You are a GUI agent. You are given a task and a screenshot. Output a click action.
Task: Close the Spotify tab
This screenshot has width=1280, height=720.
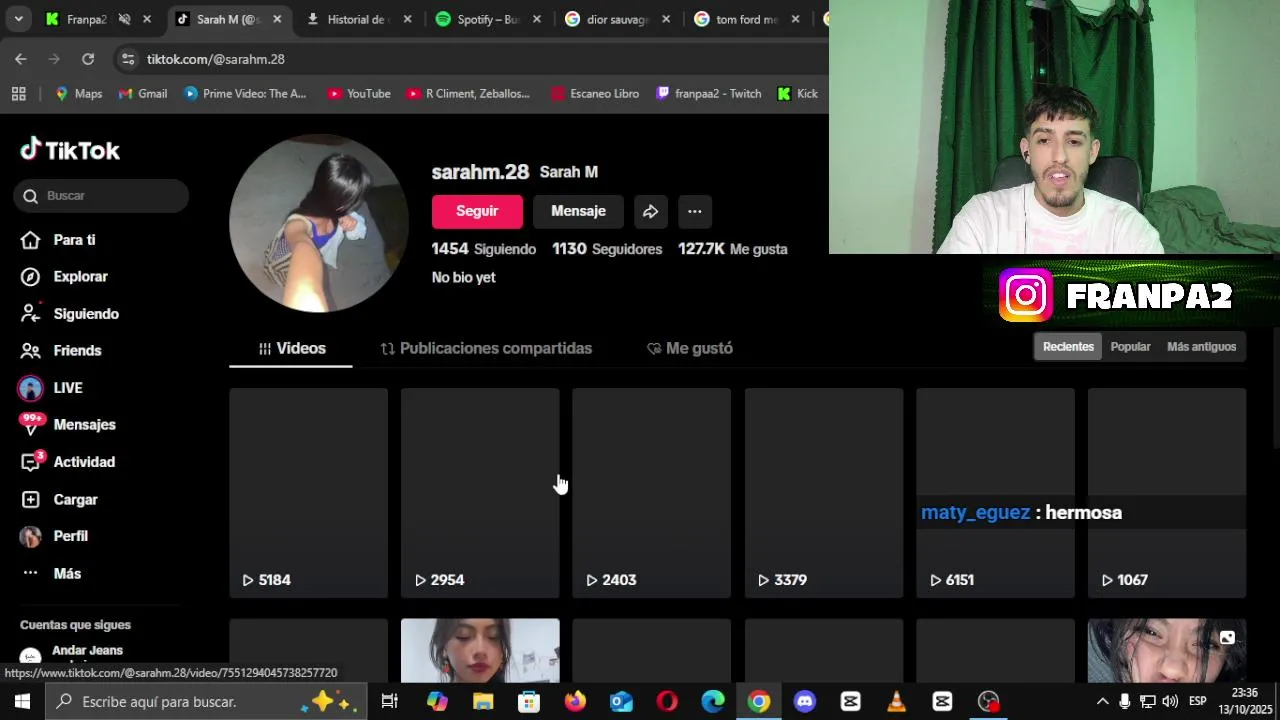537,19
